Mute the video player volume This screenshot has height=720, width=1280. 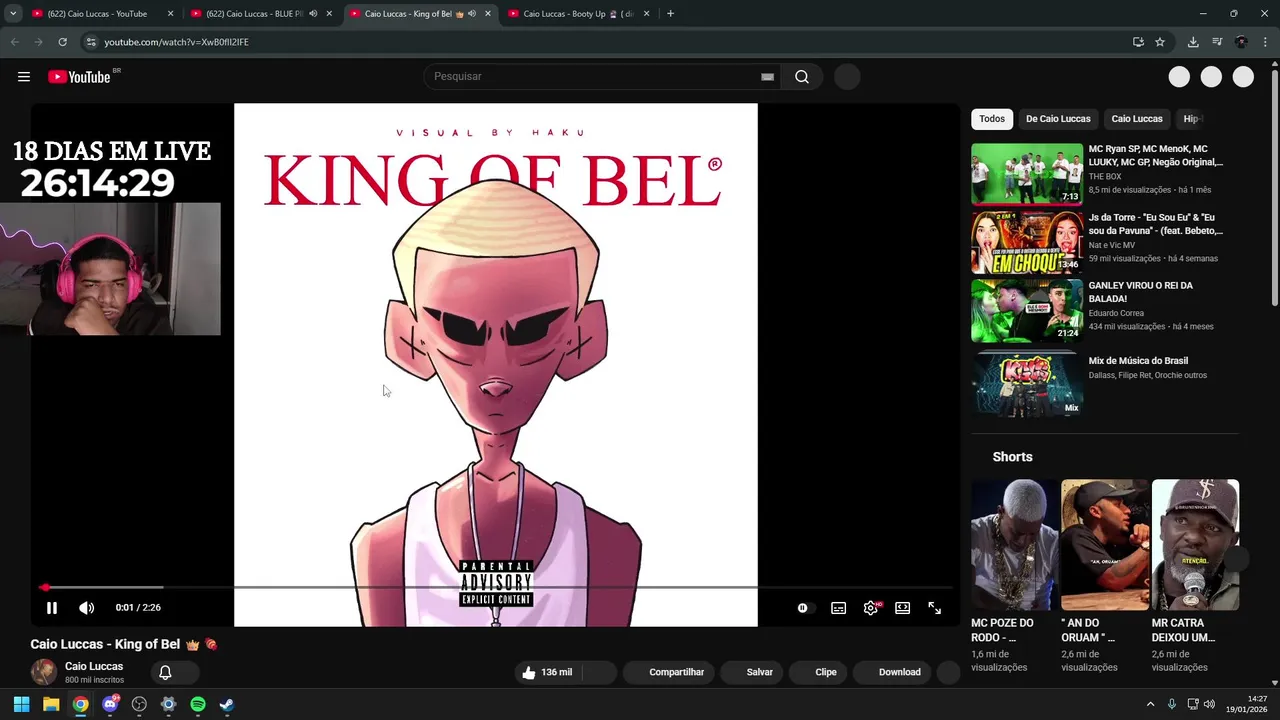(87, 608)
